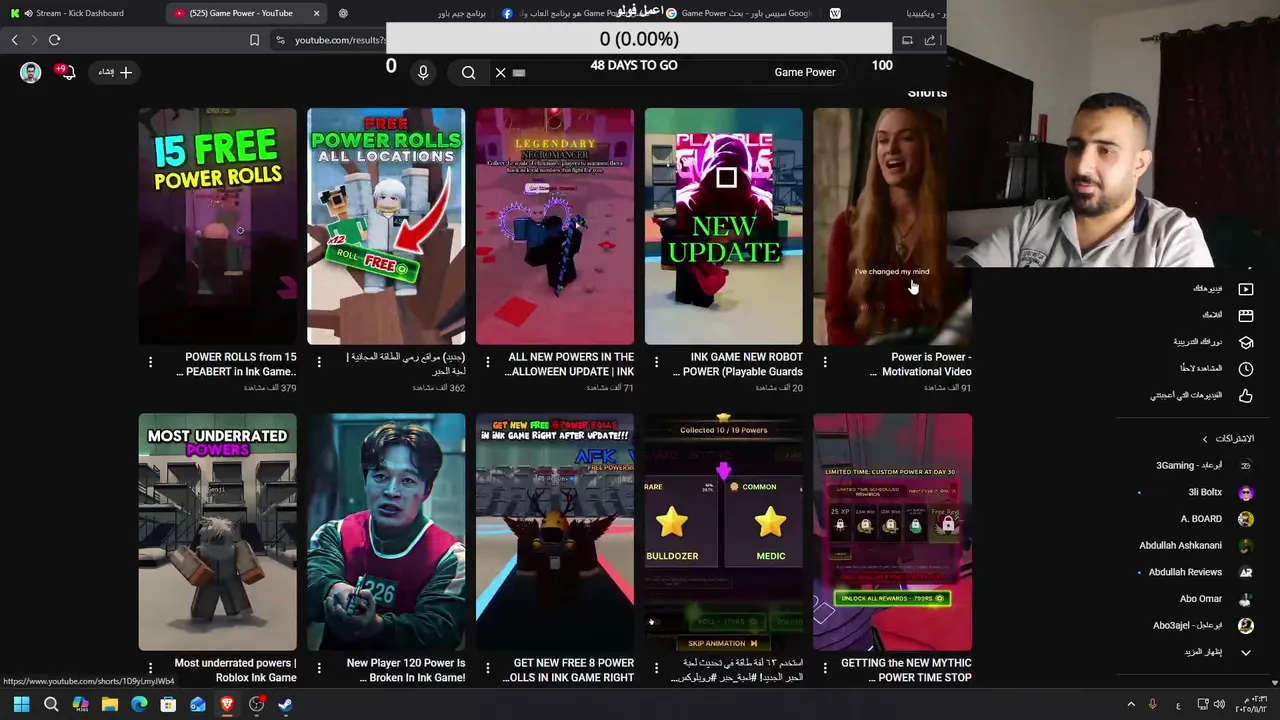Image resolution: width=1280 pixels, height=720 pixels.
Task: Click the voice search microphone icon
Action: [x=423, y=72]
